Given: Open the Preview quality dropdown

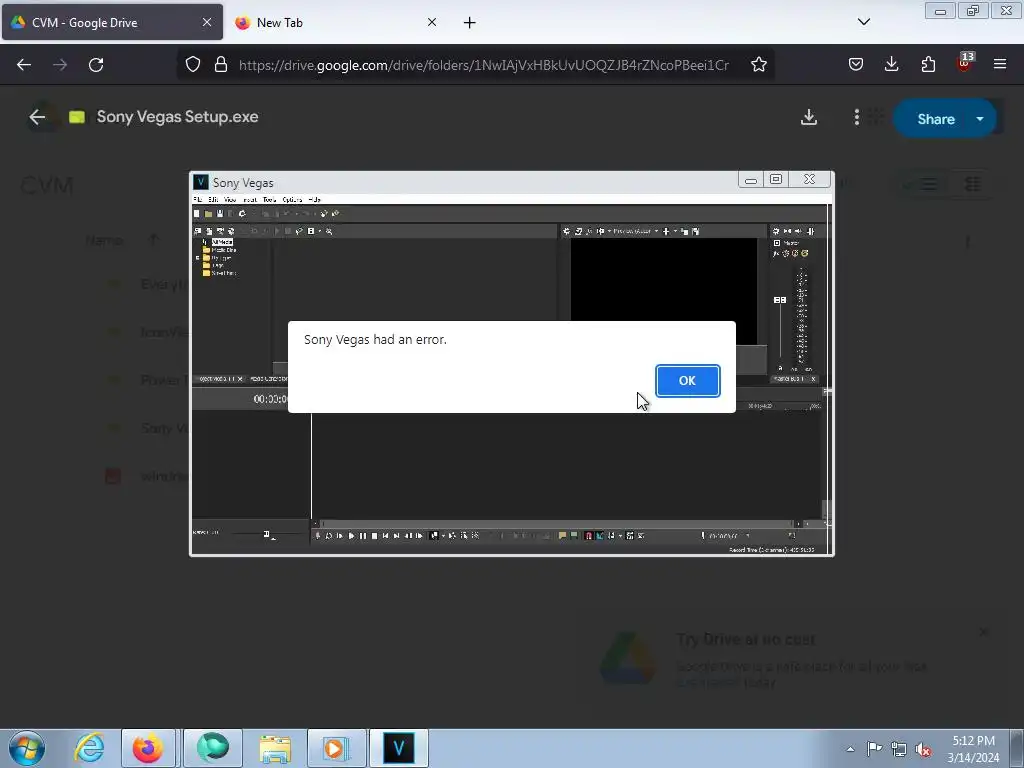Looking at the screenshot, I should 637,231.
